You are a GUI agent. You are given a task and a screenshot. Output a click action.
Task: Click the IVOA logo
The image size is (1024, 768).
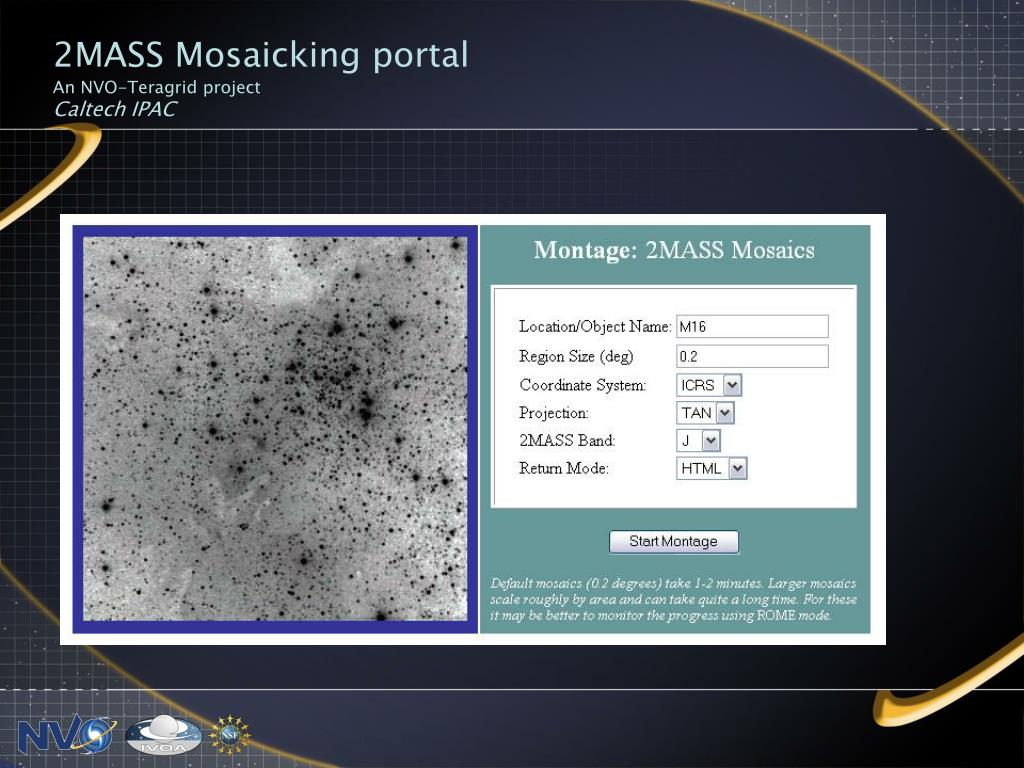point(163,735)
